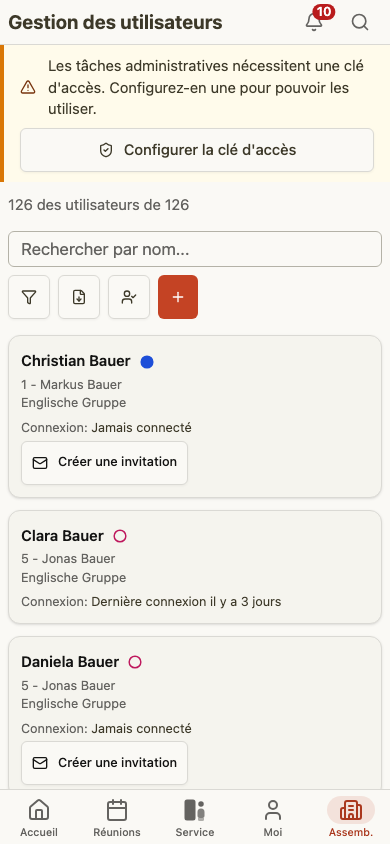This screenshot has width=390, height=844.
Task: Click Daniela Bauer's pink circle indicator
Action: [135, 662]
